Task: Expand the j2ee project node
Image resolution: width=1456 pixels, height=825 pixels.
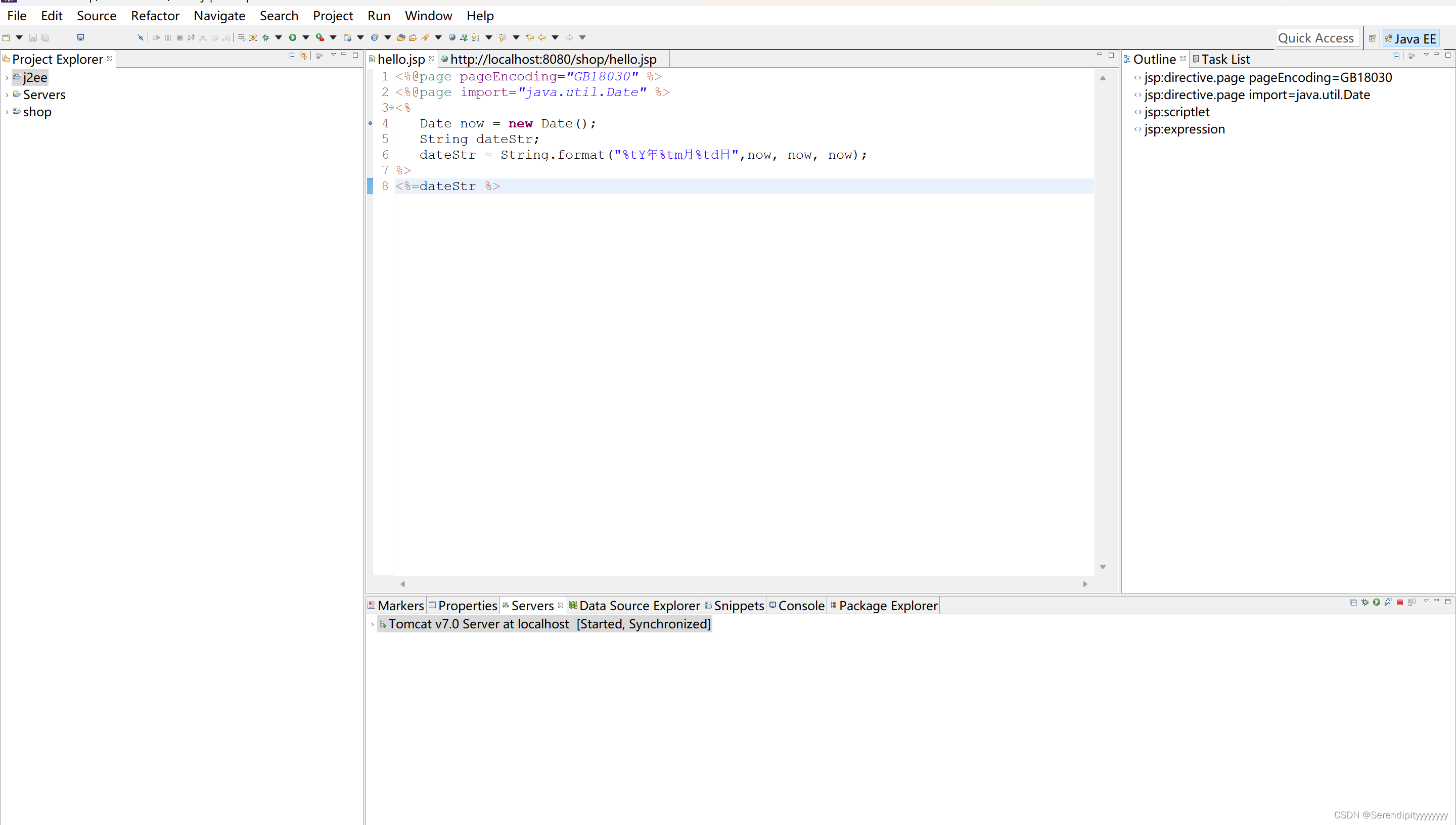Action: pyautogui.click(x=6, y=78)
